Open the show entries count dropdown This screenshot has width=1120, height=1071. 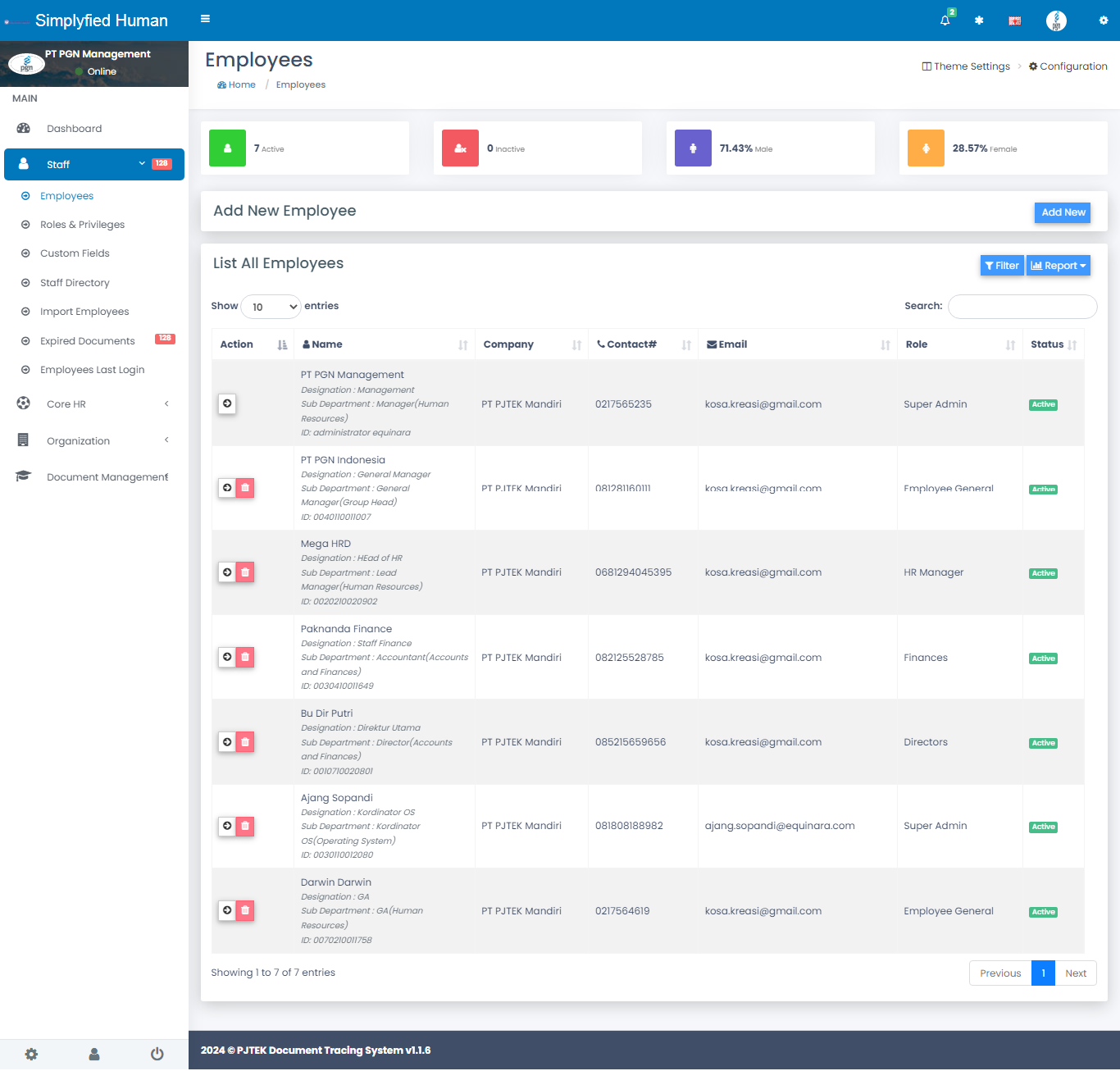point(271,307)
